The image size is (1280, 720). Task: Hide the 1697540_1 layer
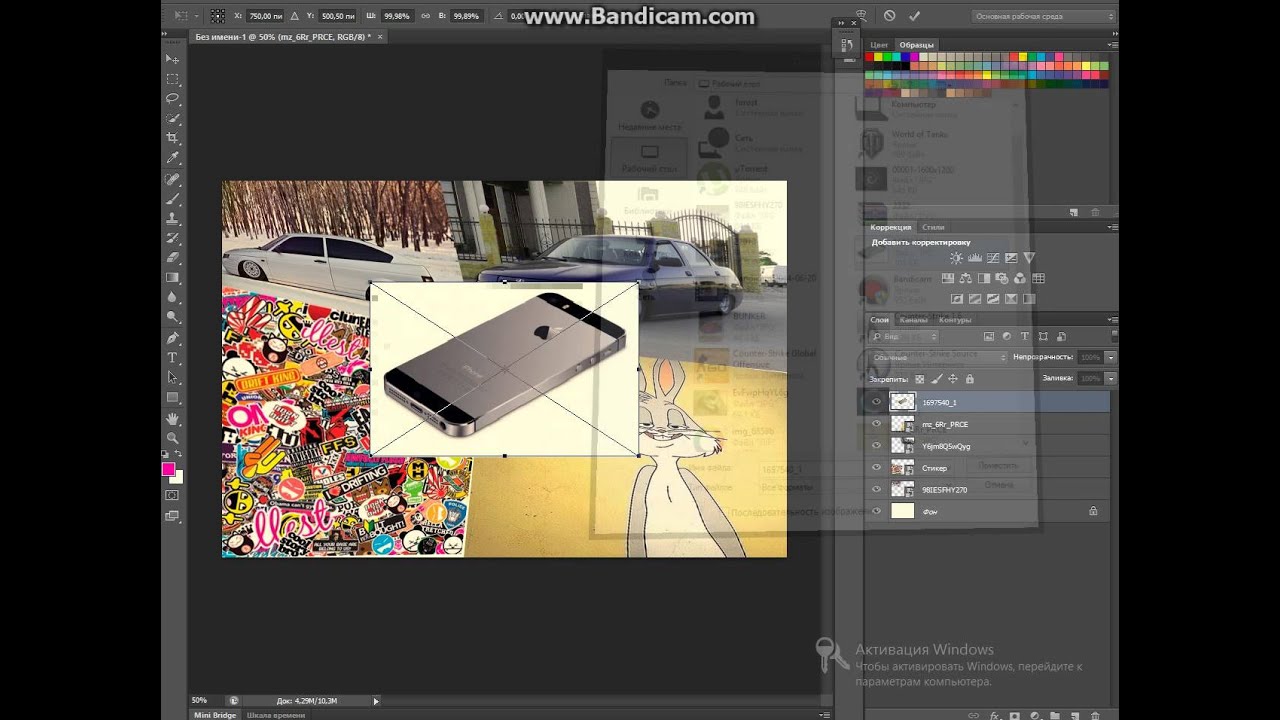[876, 402]
